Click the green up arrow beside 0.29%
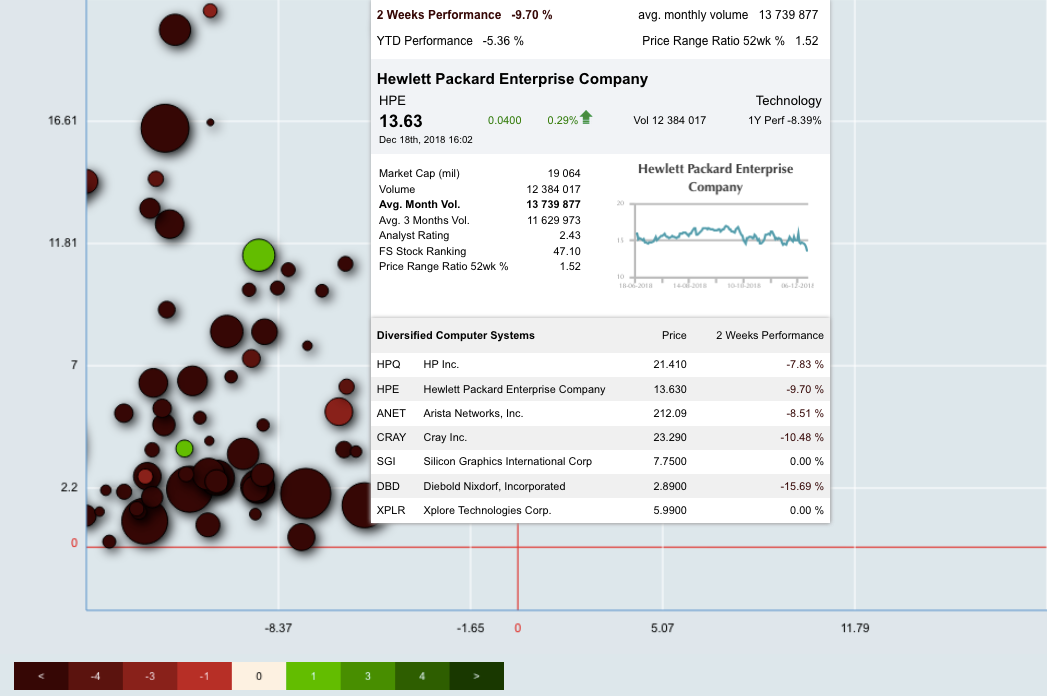Screen dimensions: 1047x696 tap(586, 118)
